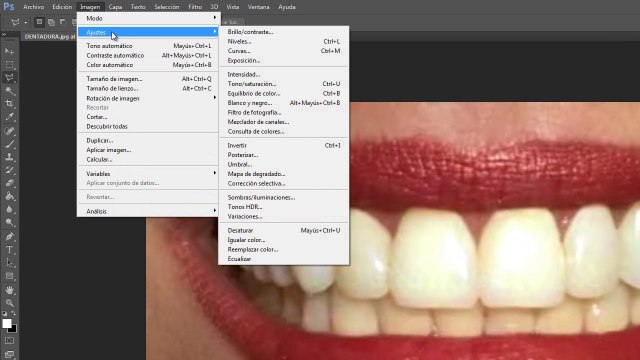Select the Zoom tool
The height and width of the screenshot is (360, 640).
point(9,303)
